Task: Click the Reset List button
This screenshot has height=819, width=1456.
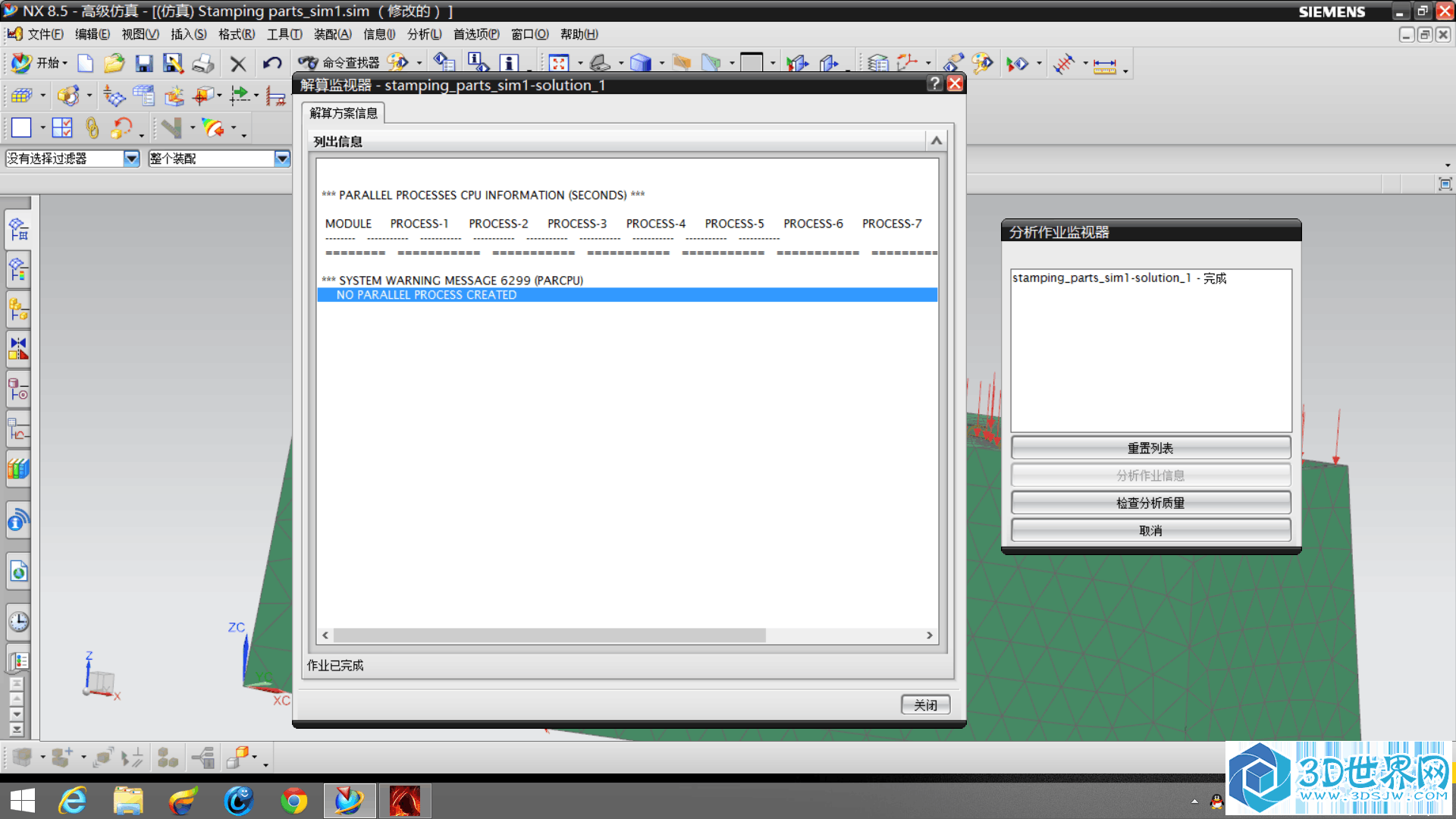Action: (x=1150, y=448)
